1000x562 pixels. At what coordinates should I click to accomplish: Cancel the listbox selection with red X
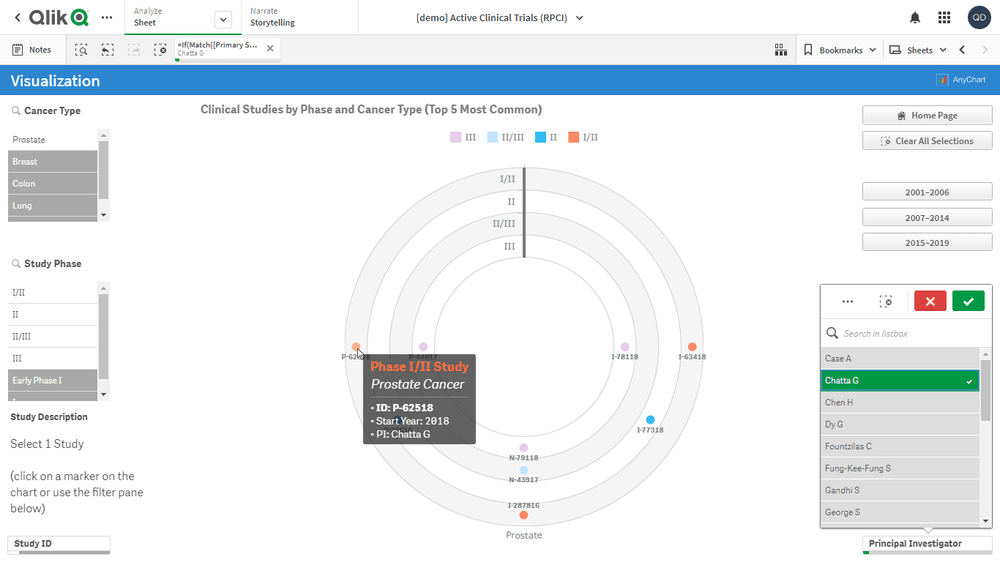pyautogui.click(x=929, y=301)
